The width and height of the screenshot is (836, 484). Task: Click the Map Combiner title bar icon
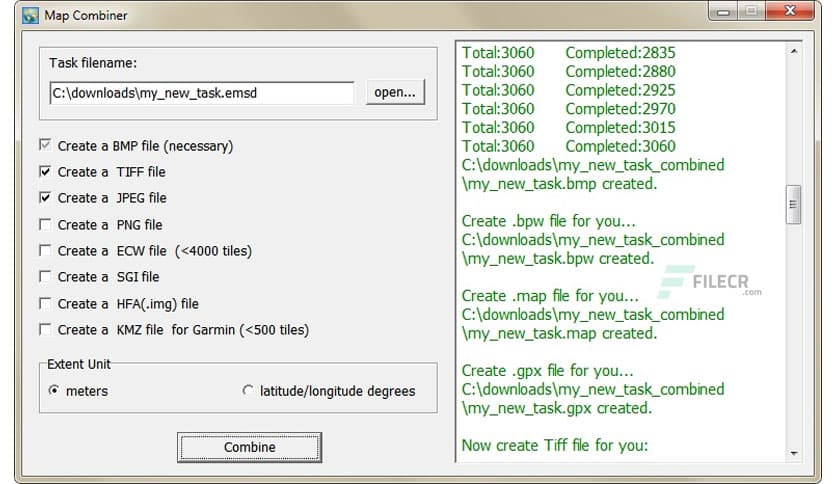(30, 15)
